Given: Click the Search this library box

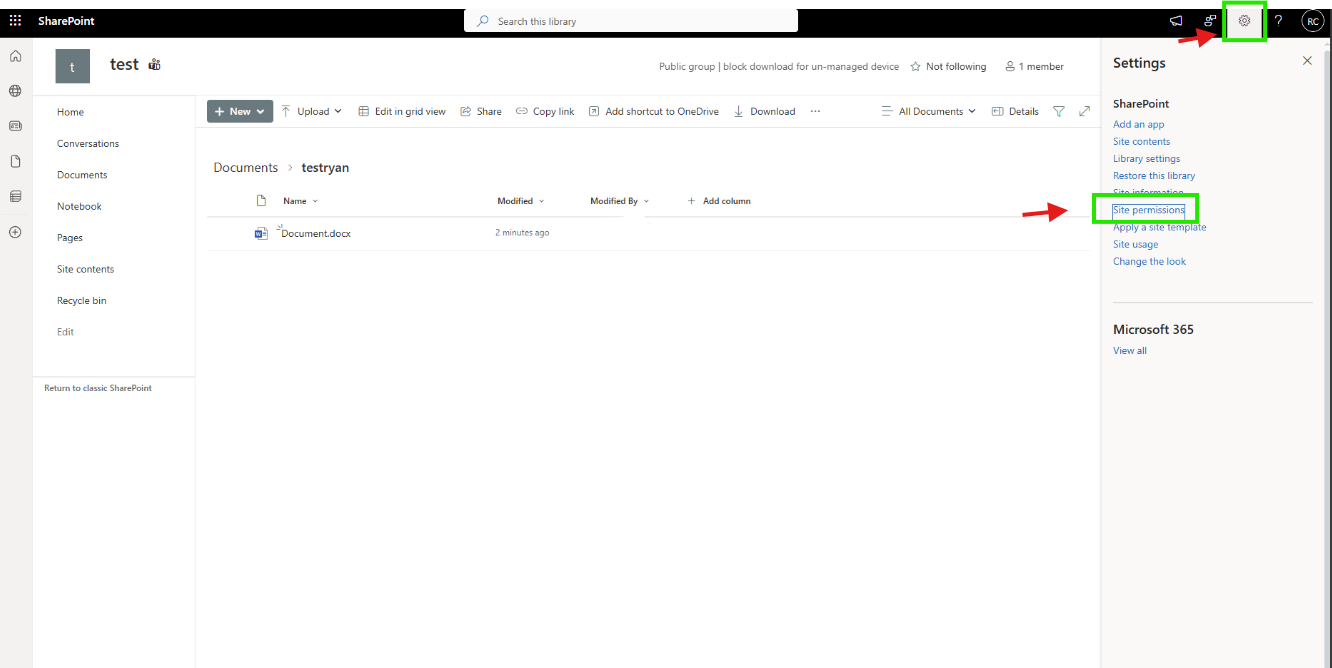Looking at the screenshot, I should pyautogui.click(x=631, y=21).
